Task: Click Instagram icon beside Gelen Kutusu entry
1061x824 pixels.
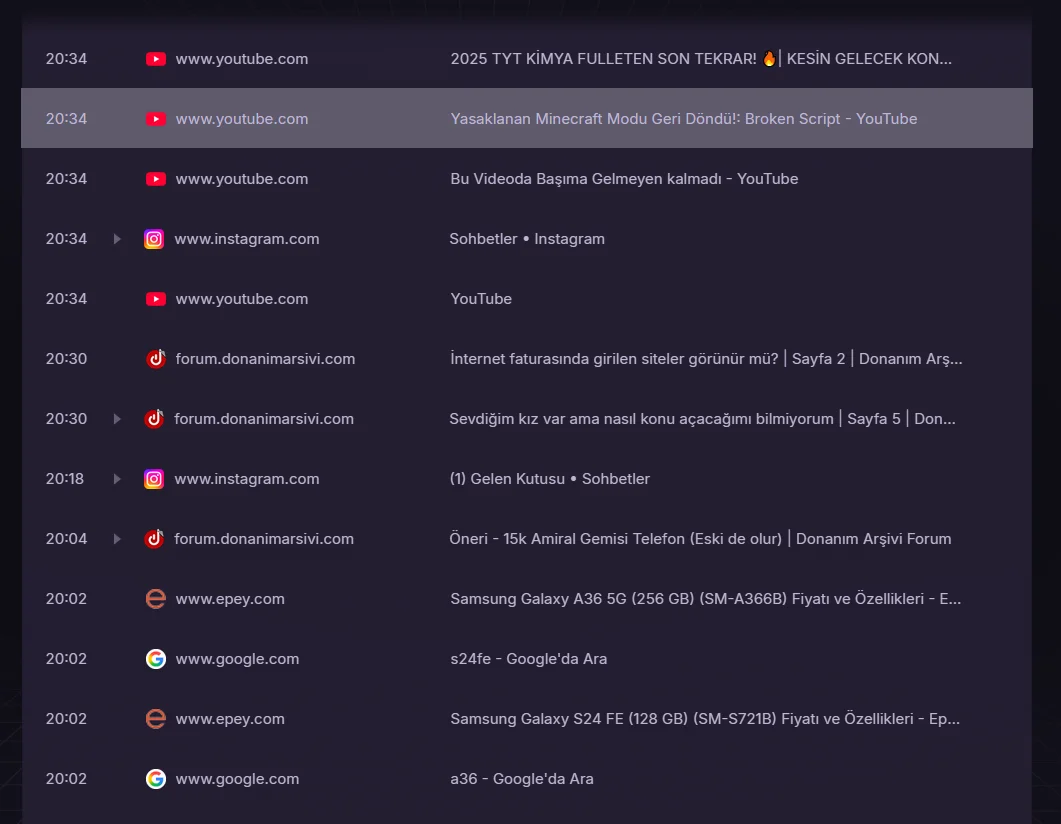Action: point(154,479)
